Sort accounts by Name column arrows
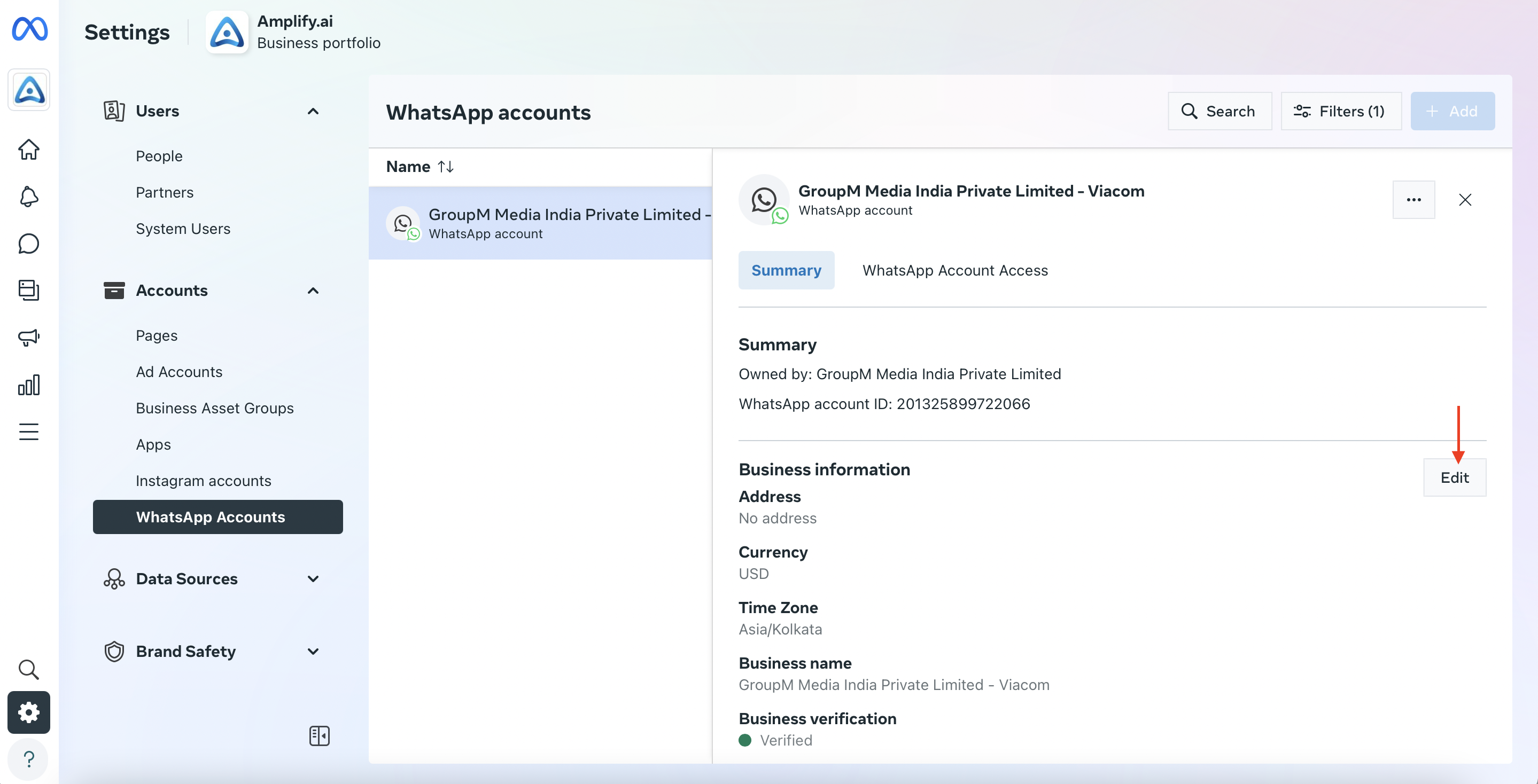 click(x=445, y=167)
